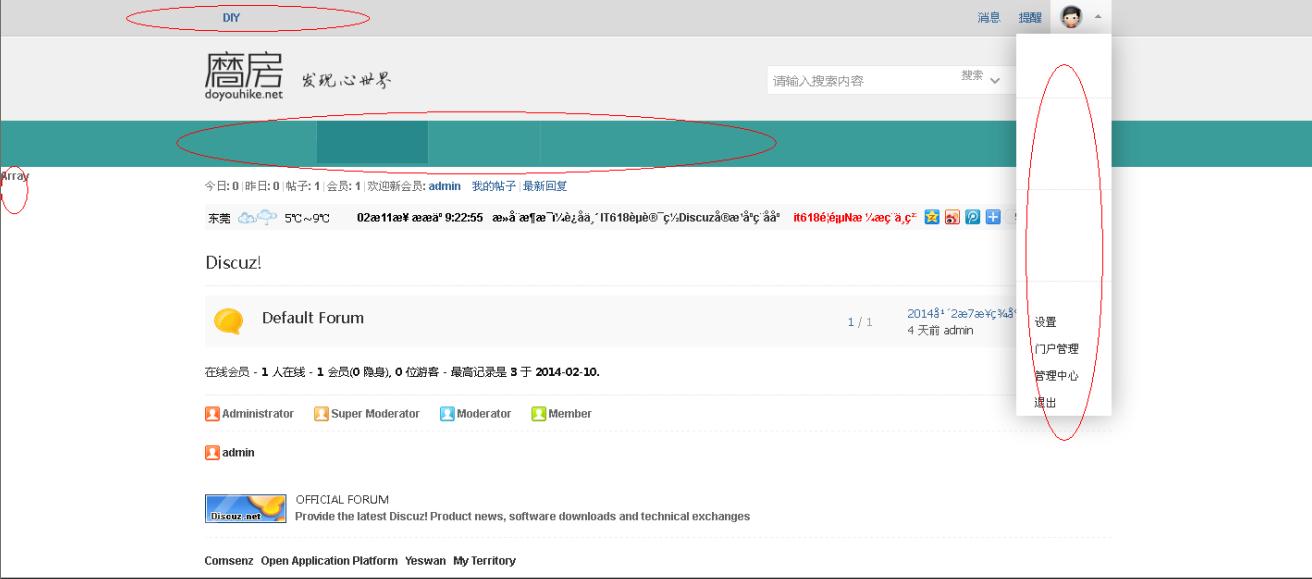Open the My Territory footer link

coord(484,561)
